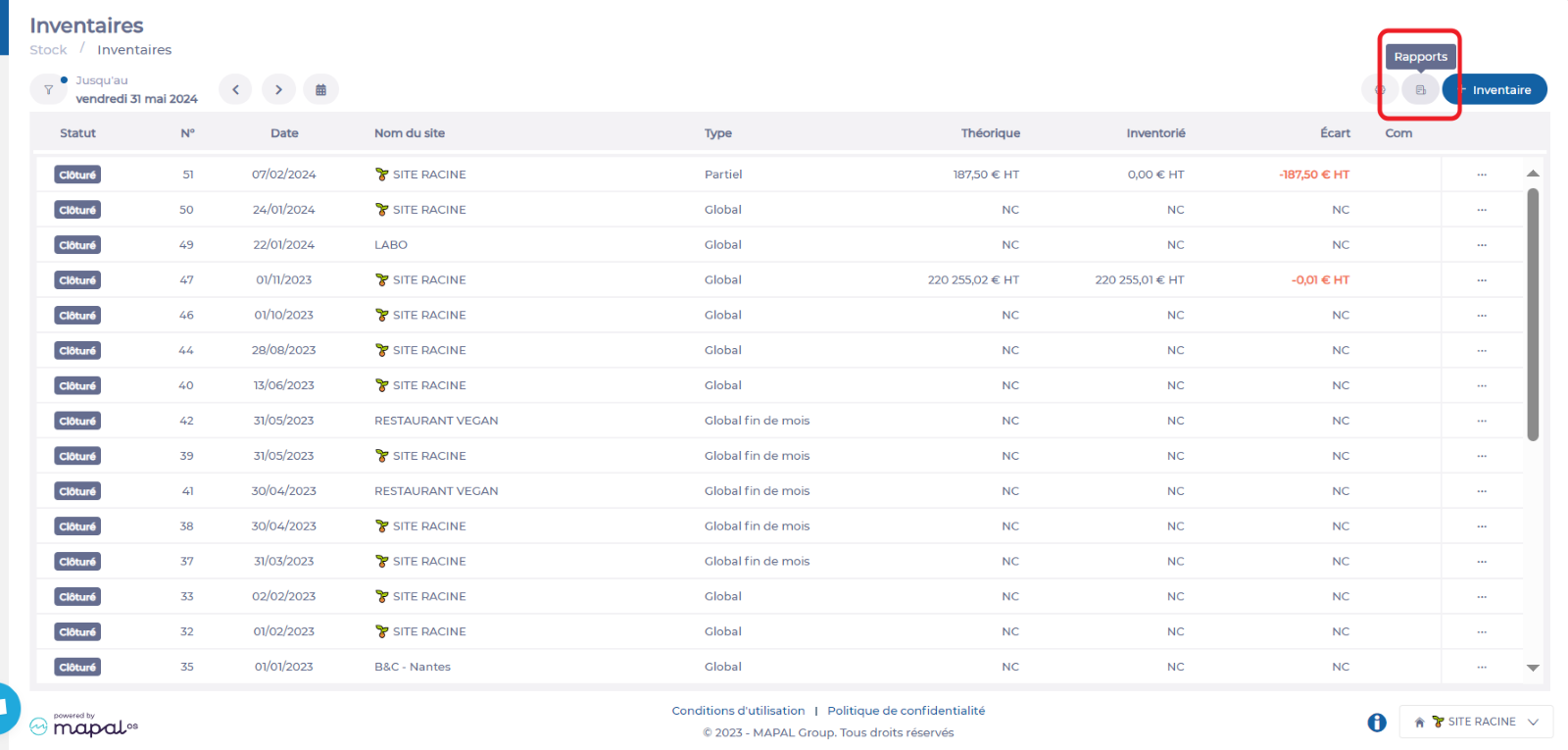1568x750 pixels.
Task: Open actions menu for inventory 47
Action: coord(1482,280)
